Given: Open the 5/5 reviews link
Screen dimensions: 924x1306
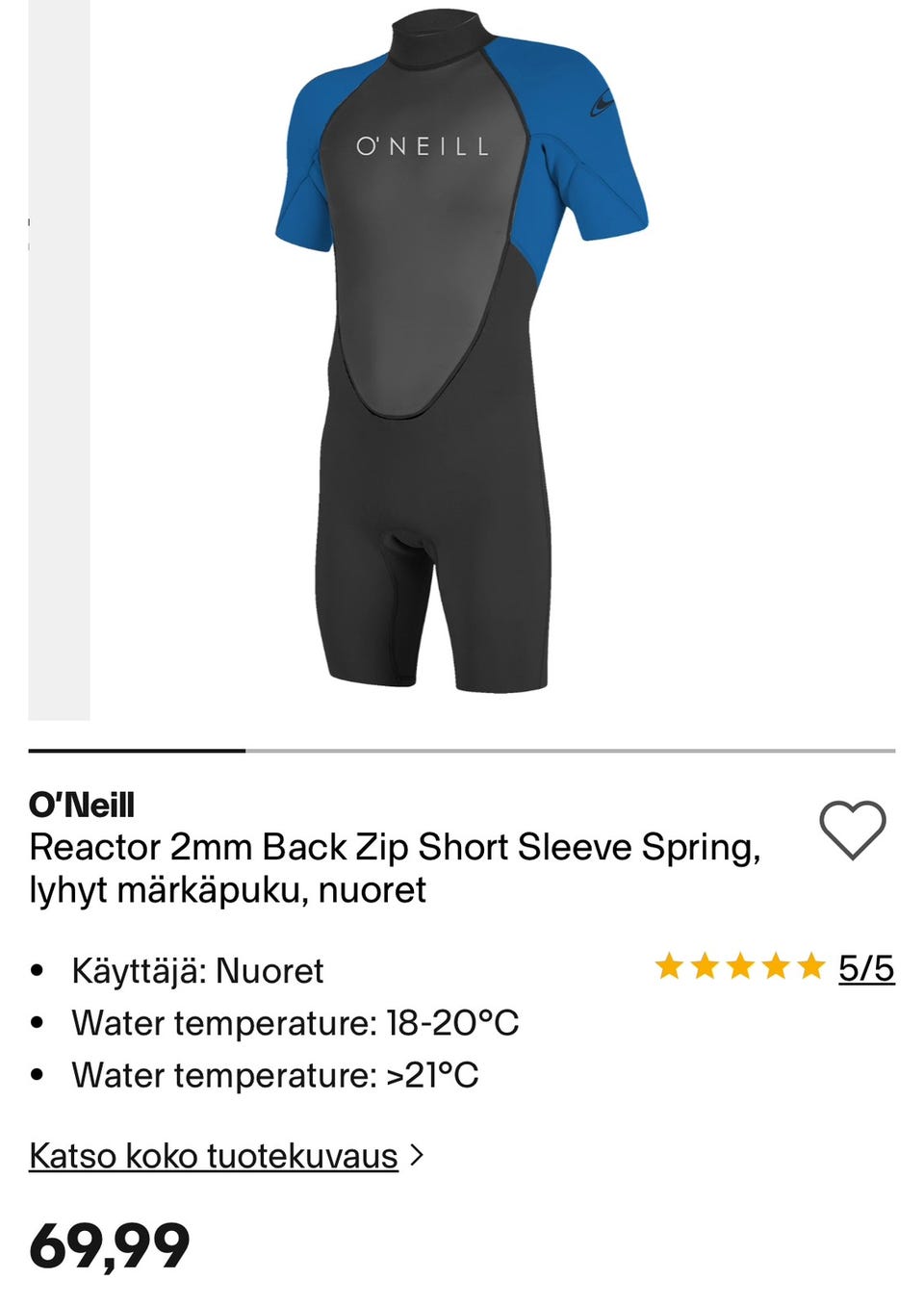Looking at the screenshot, I should pos(866,967).
